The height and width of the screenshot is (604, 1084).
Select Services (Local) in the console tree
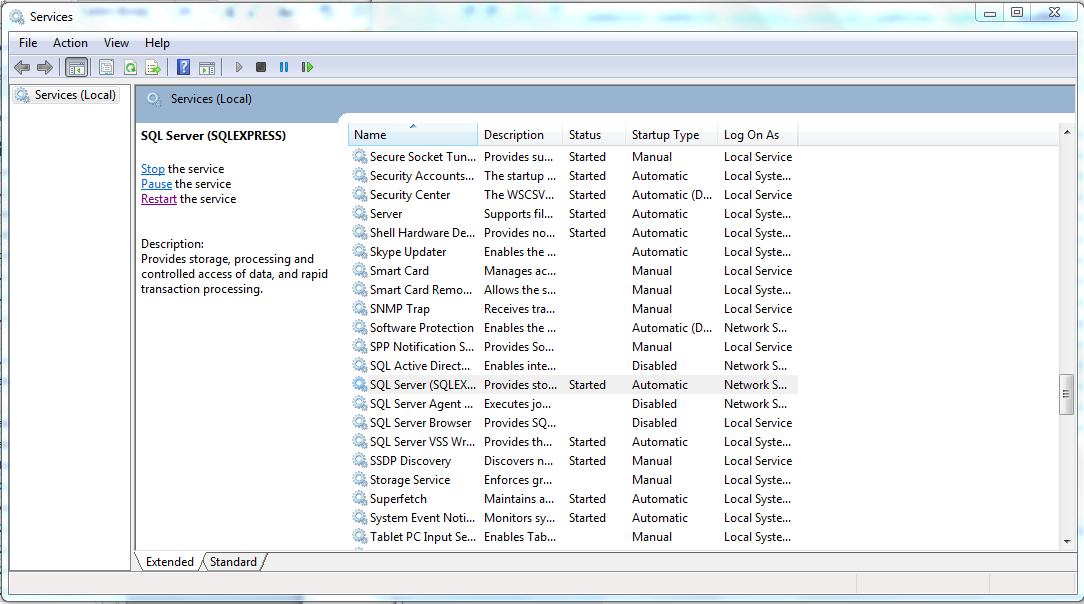pyautogui.click(x=75, y=95)
